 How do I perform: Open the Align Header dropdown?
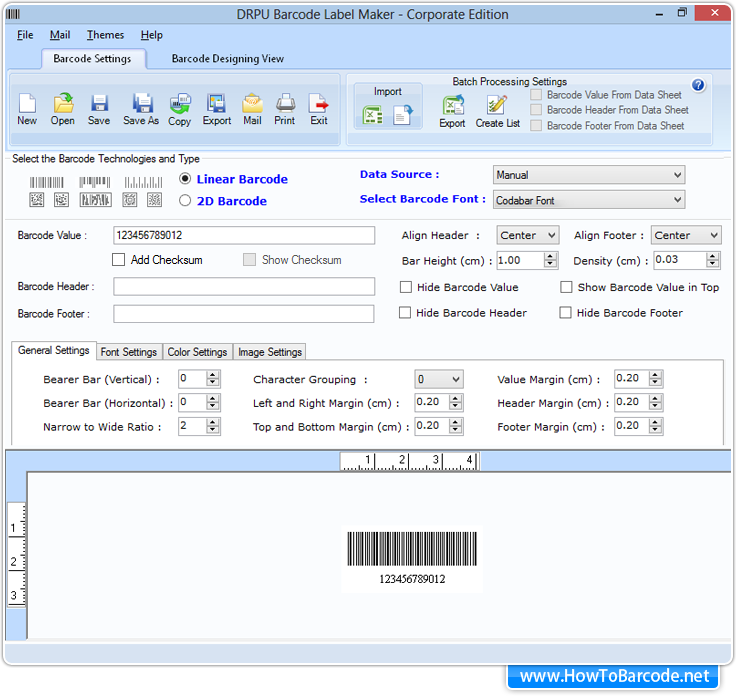tap(529, 235)
